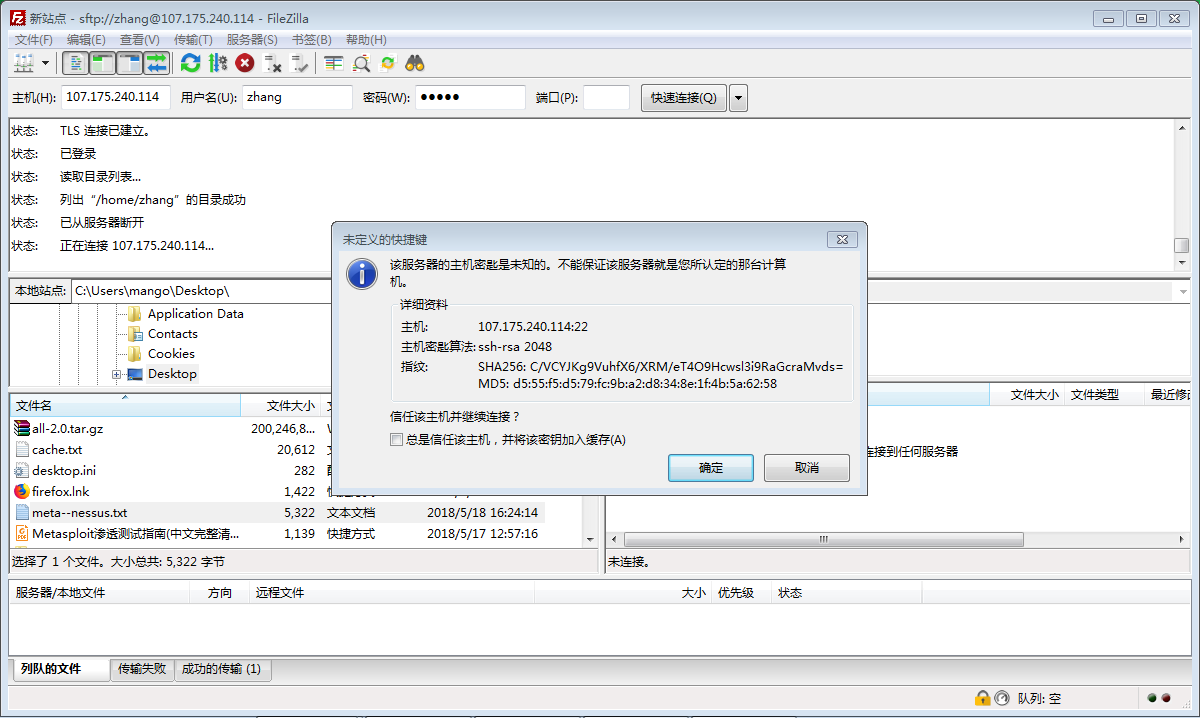Toggle directory comparison (magnifier icon)
The image size is (1200, 718).
pos(361,63)
